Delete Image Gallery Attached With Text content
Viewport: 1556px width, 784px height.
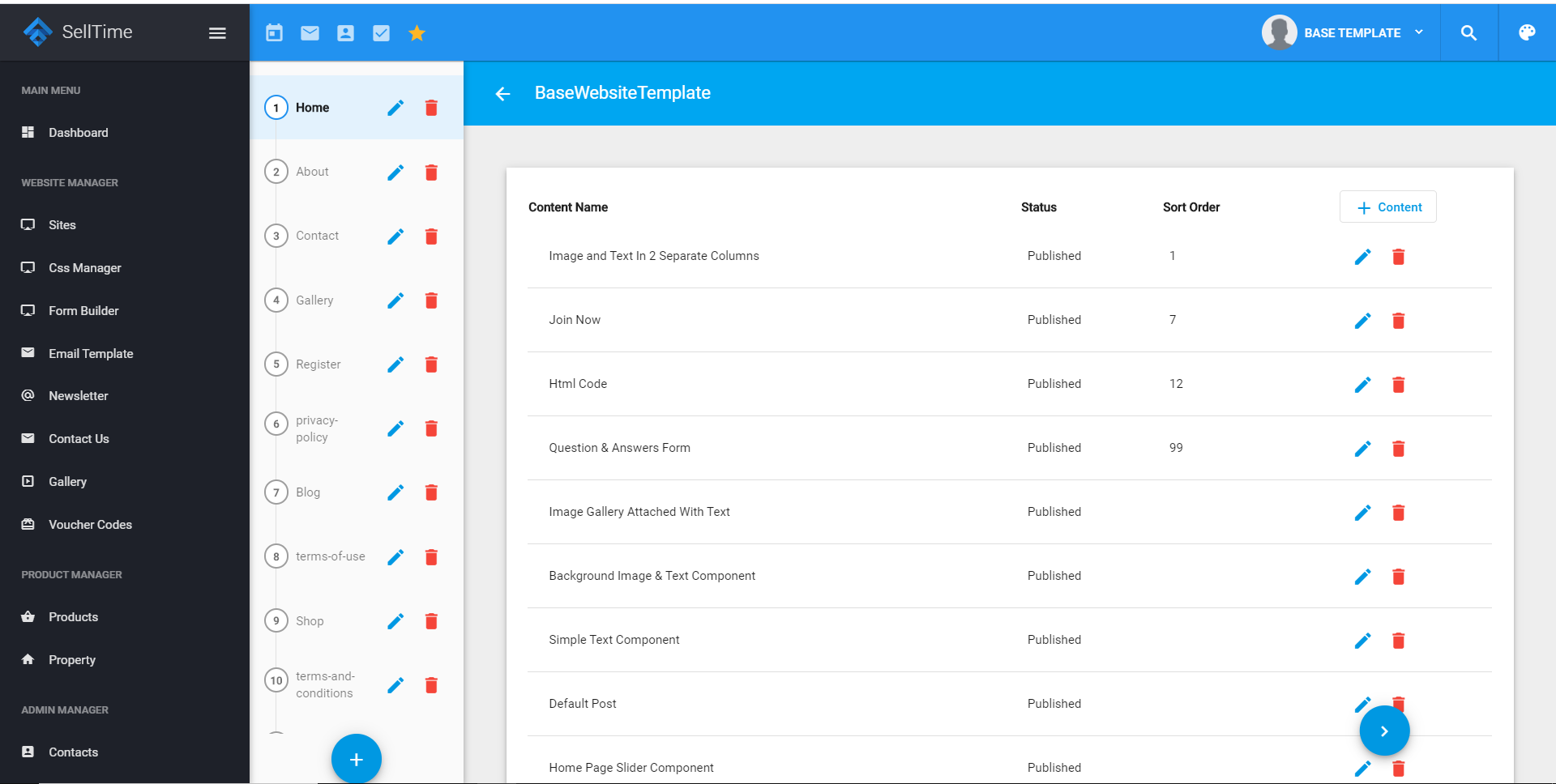coord(1398,513)
